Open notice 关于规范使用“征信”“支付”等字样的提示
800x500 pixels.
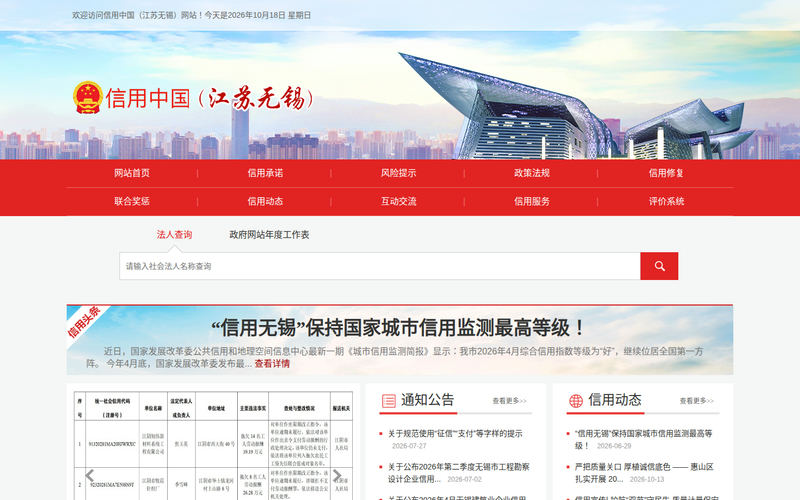[x=455, y=434]
